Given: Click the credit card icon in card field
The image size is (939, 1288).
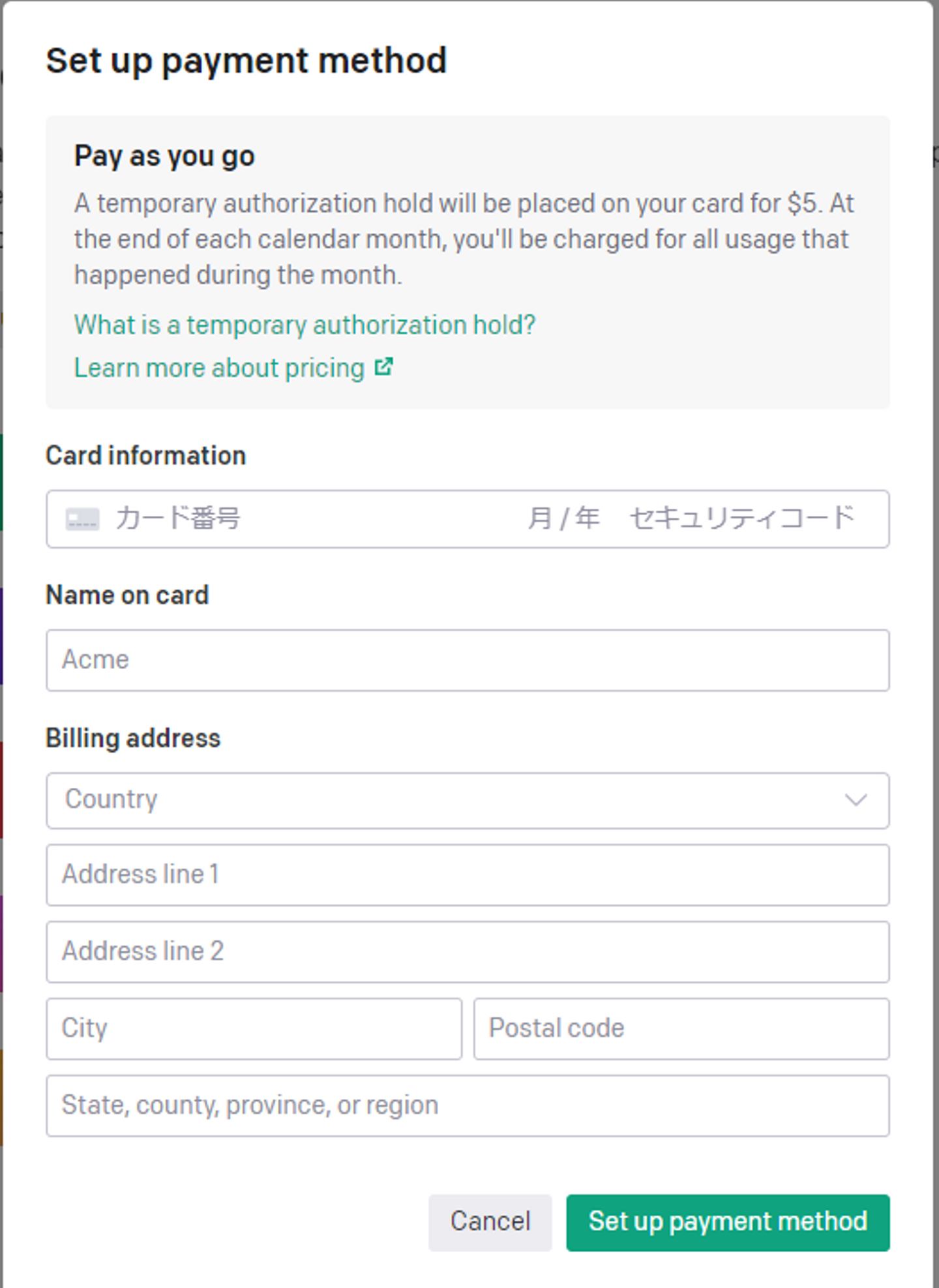Looking at the screenshot, I should (82, 519).
